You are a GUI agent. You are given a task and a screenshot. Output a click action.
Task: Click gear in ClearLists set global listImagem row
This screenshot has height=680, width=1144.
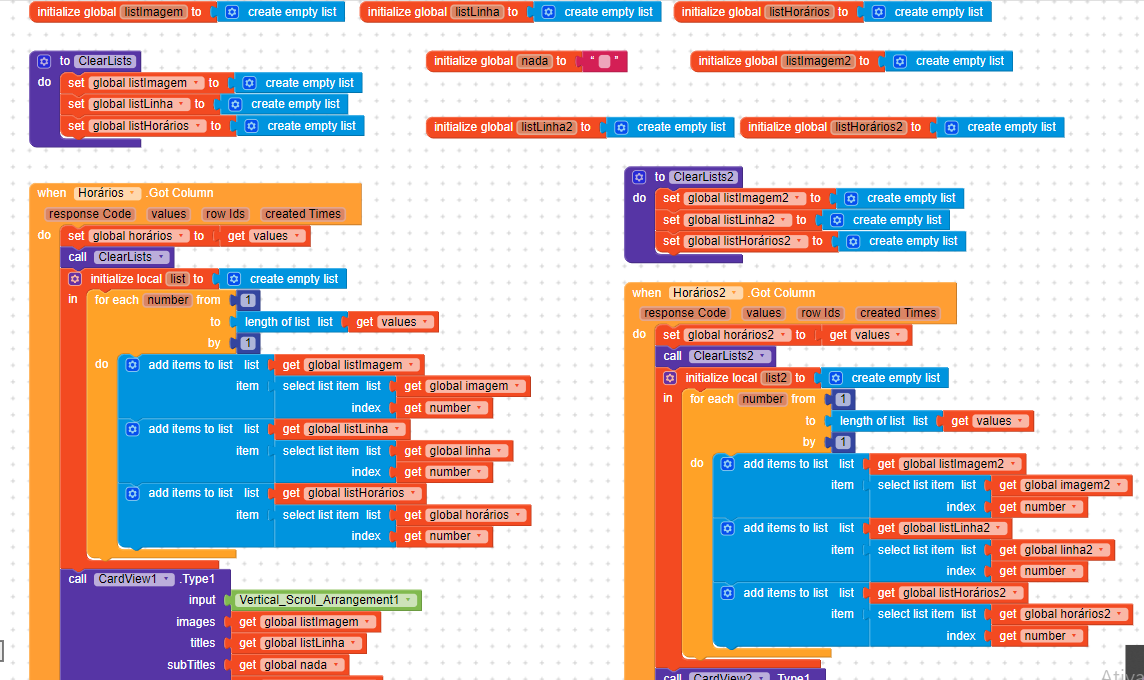(250, 83)
